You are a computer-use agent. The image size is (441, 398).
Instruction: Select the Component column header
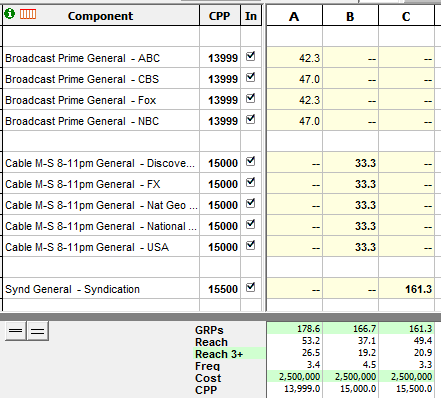click(x=101, y=16)
